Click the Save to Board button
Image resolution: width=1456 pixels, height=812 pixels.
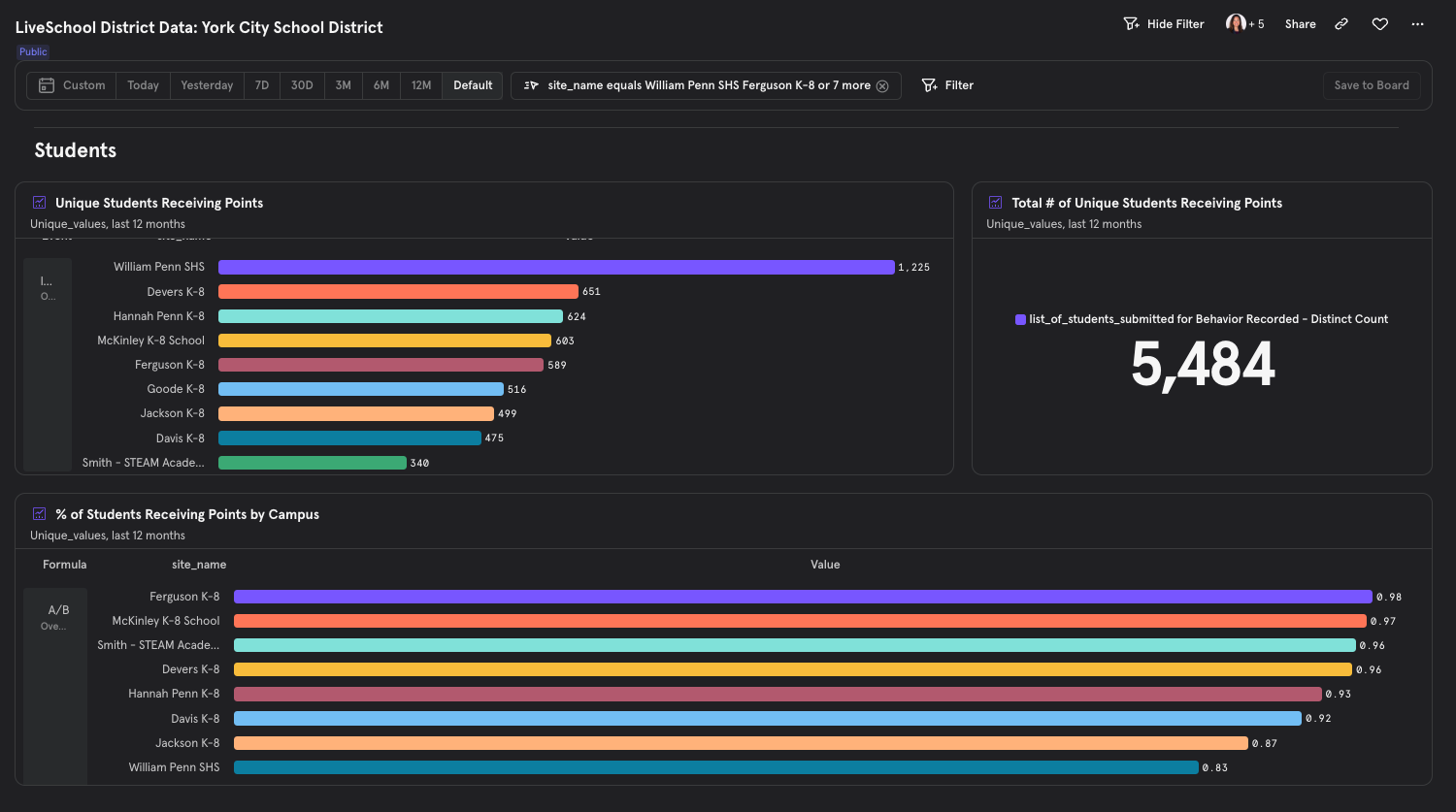coord(1372,85)
